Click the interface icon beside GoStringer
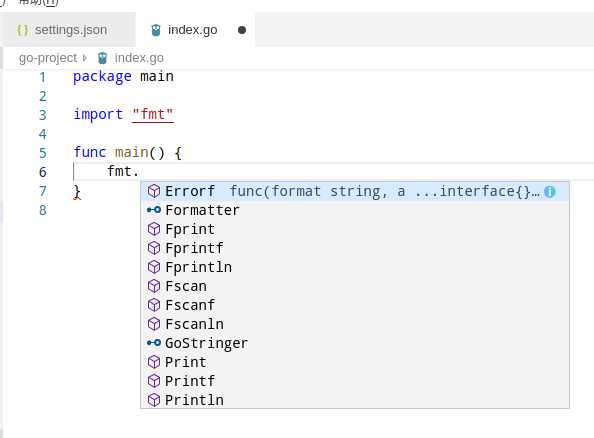 click(x=154, y=343)
